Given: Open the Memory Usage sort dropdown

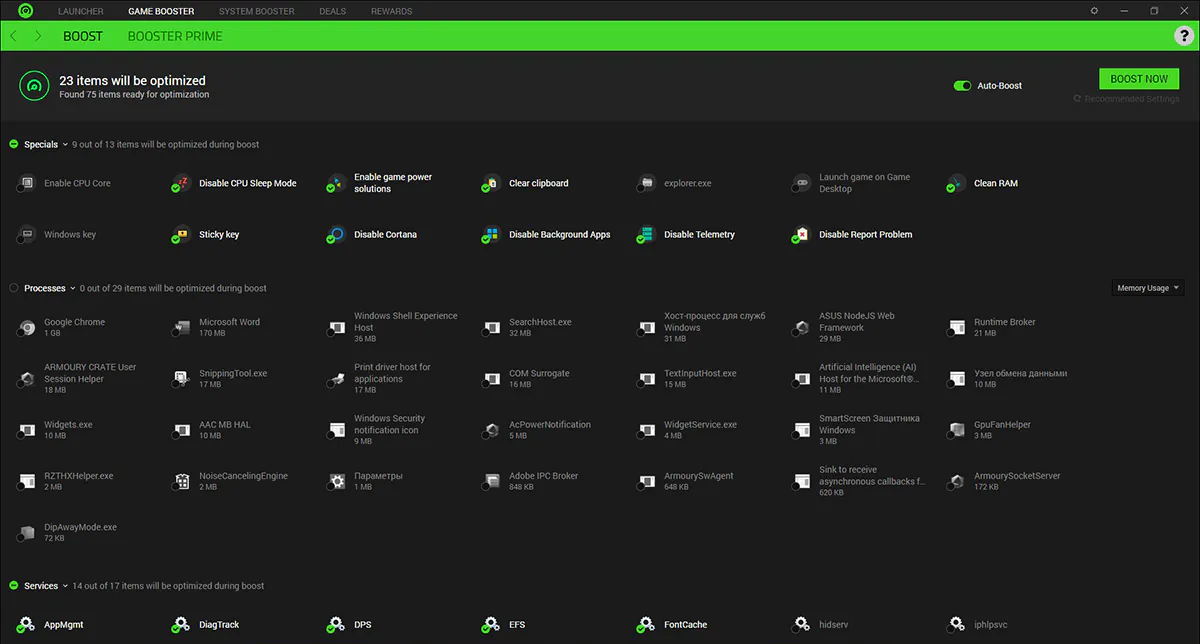Looking at the screenshot, I should coord(1148,288).
